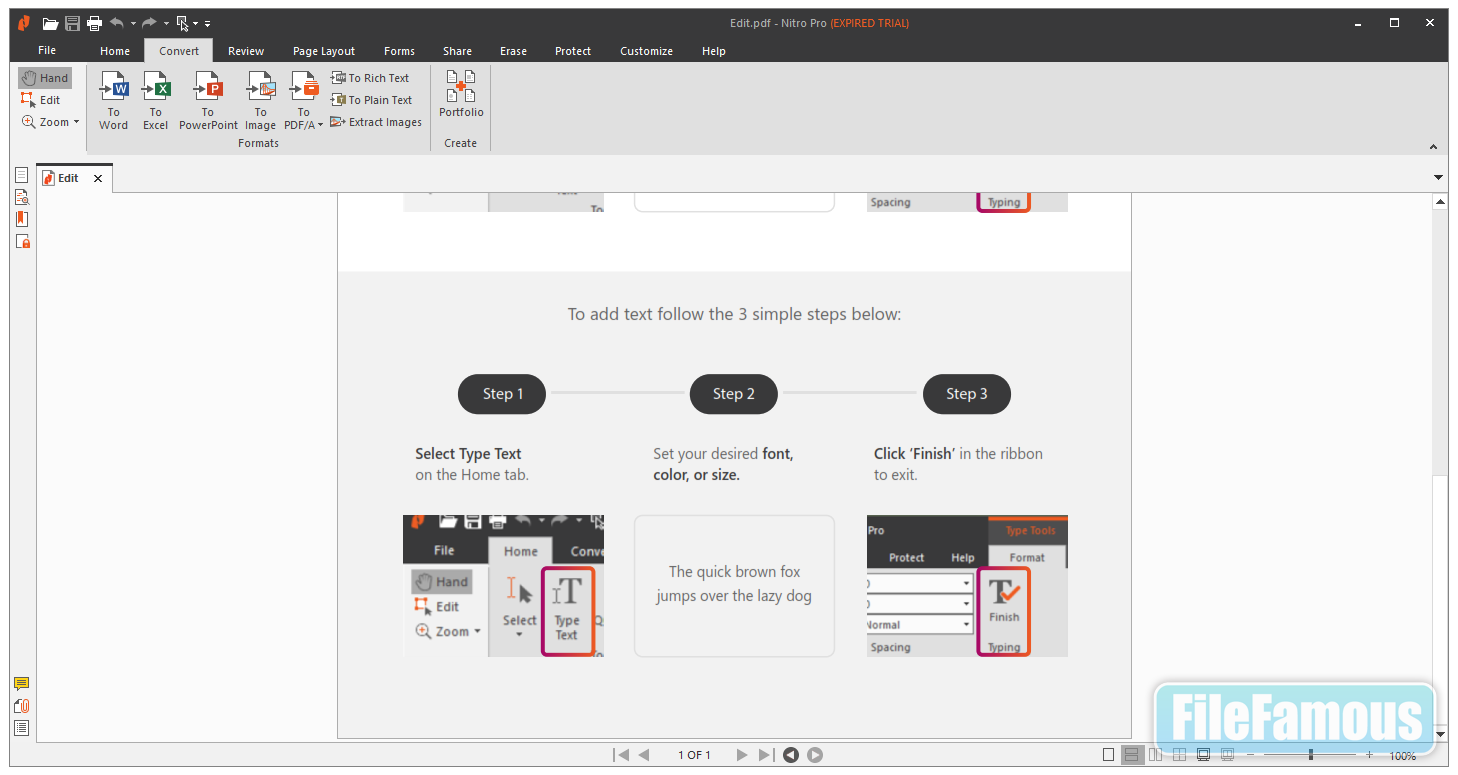
Task: Go to the next view
Action: pyautogui.click(x=815, y=755)
